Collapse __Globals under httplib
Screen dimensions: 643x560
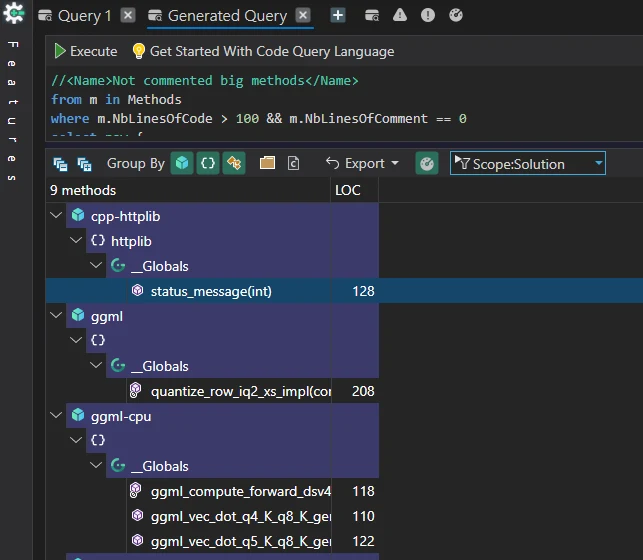[x=96, y=265]
